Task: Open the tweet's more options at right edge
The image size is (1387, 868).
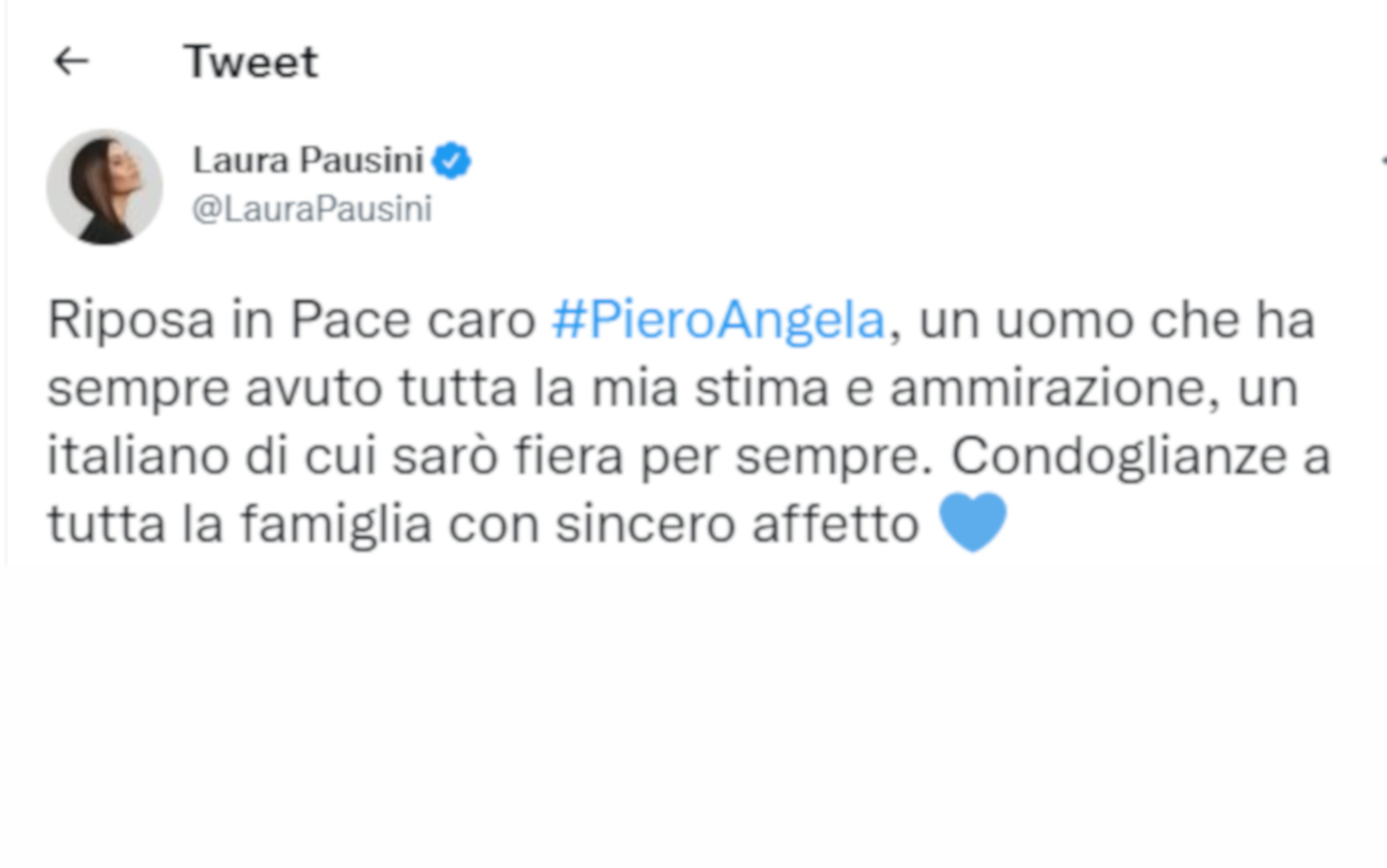Action: point(1383,161)
